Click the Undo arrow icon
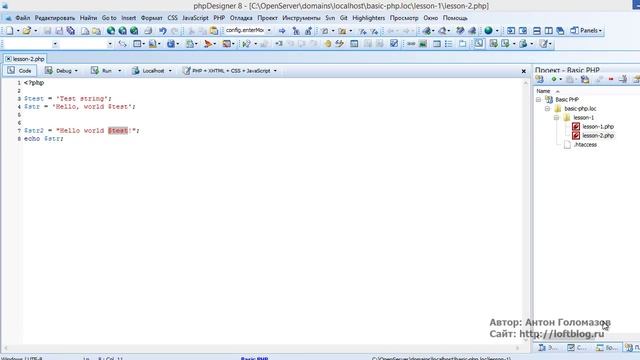640x360 pixels. (163, 31)
